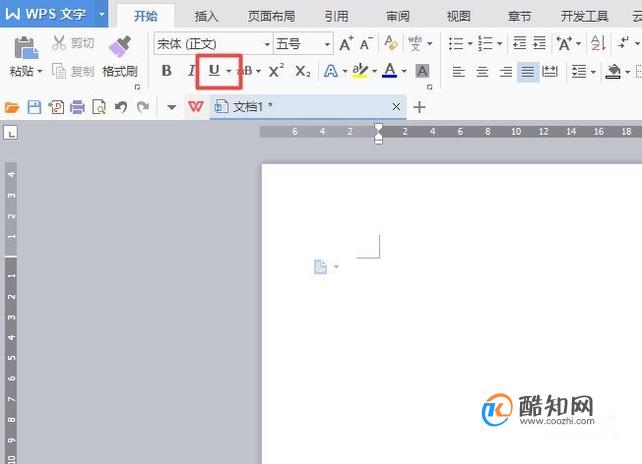Open the WPS application menu arrow
Screen dimensions: 642x464
pos(102,14)
